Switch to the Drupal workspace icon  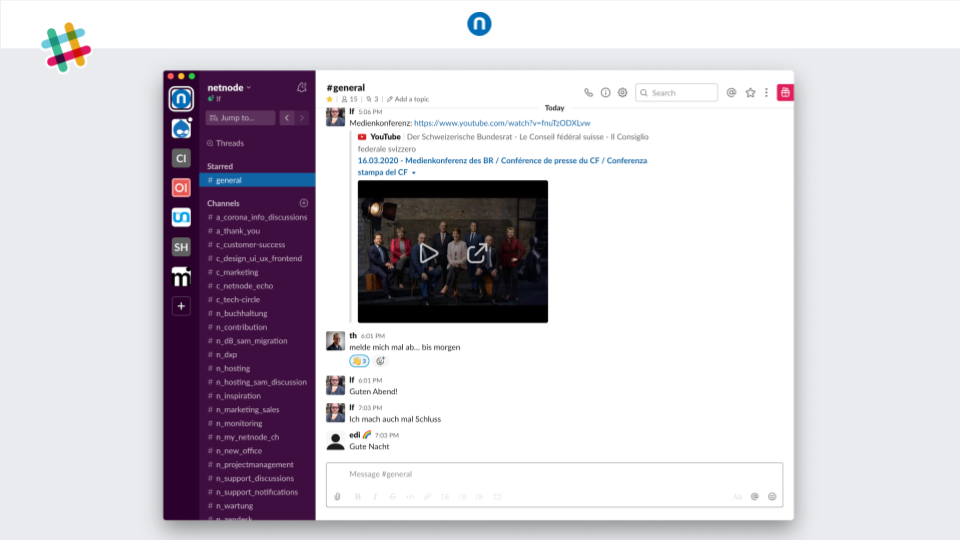point(181,128)
